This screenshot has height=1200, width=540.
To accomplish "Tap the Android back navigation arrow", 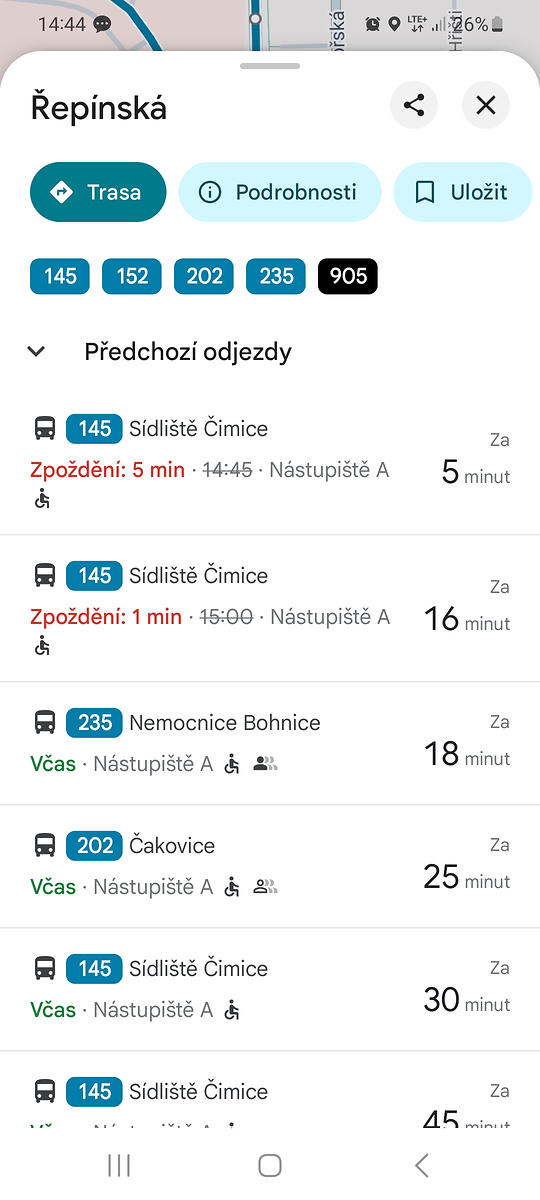I will click(421, 1164).
